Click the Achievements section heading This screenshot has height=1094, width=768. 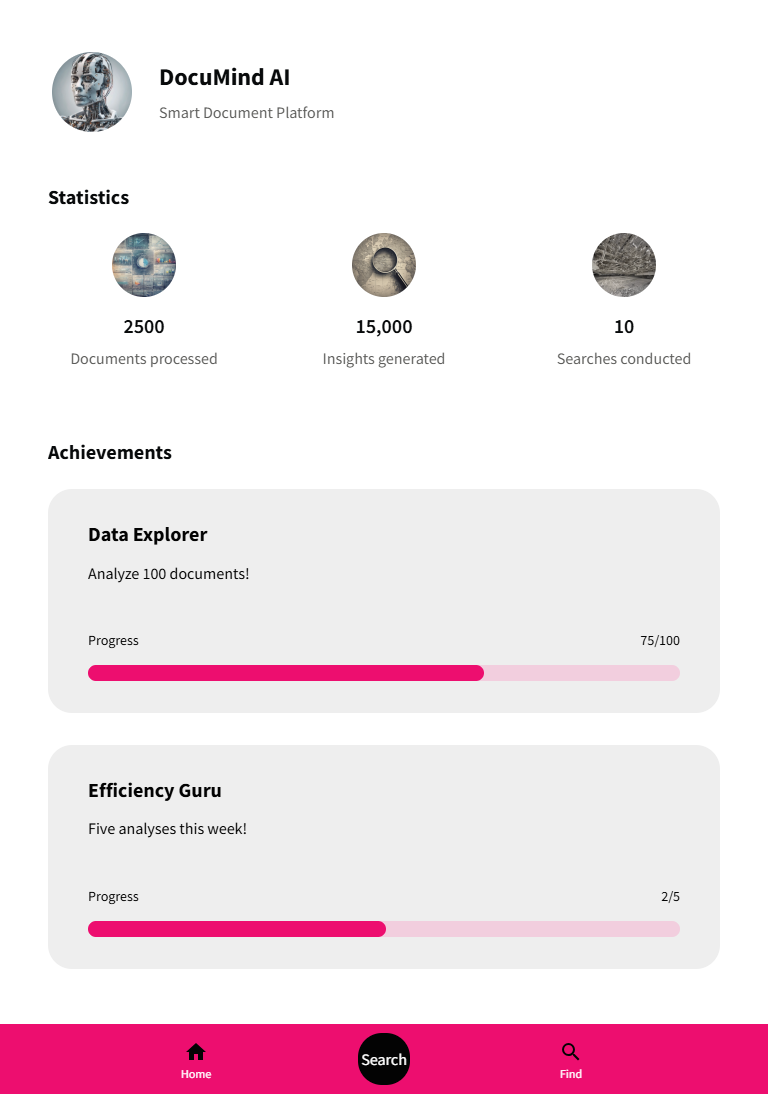[110, 453]
